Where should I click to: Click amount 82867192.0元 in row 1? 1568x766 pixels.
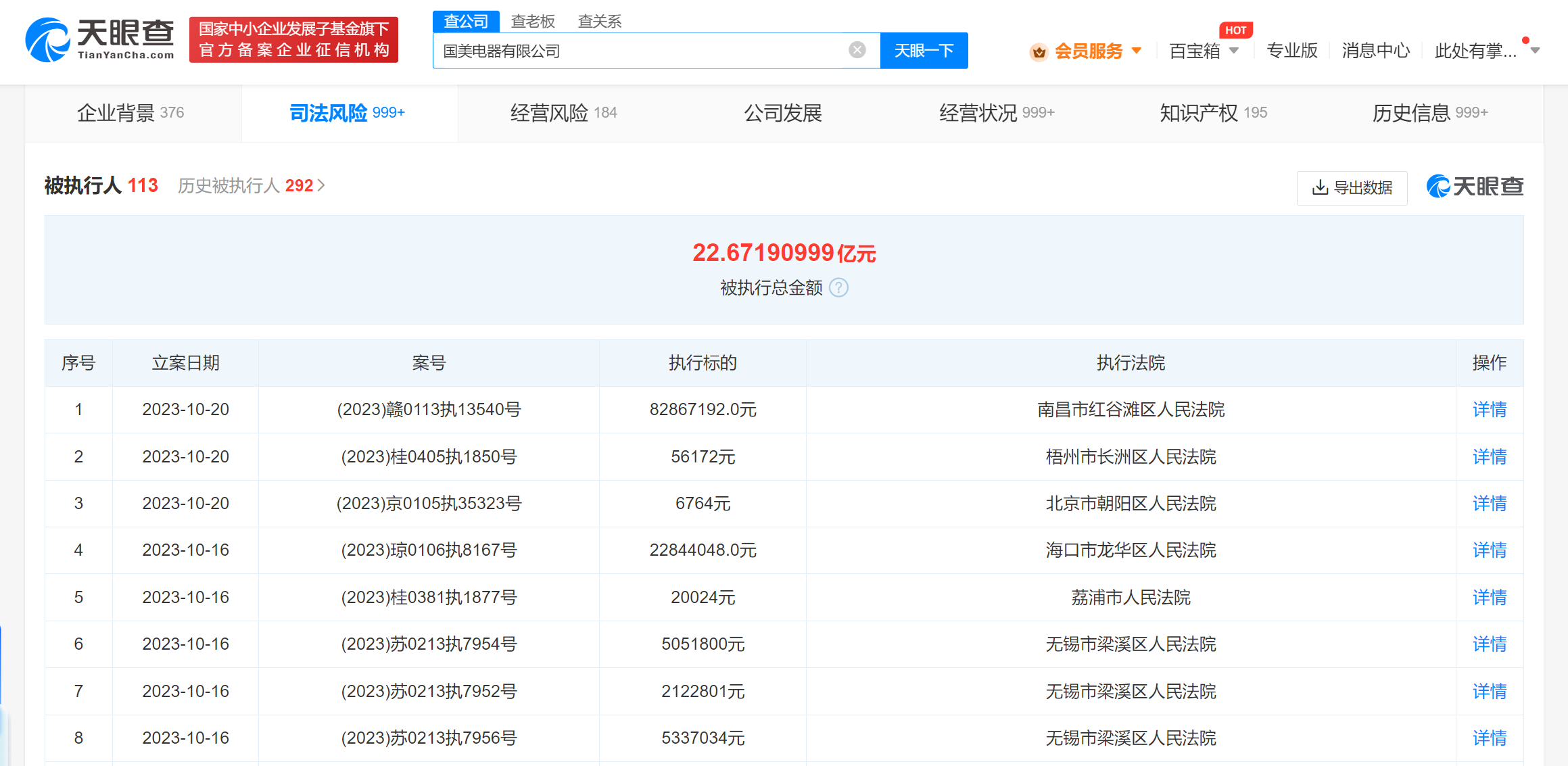pos(703,410)
